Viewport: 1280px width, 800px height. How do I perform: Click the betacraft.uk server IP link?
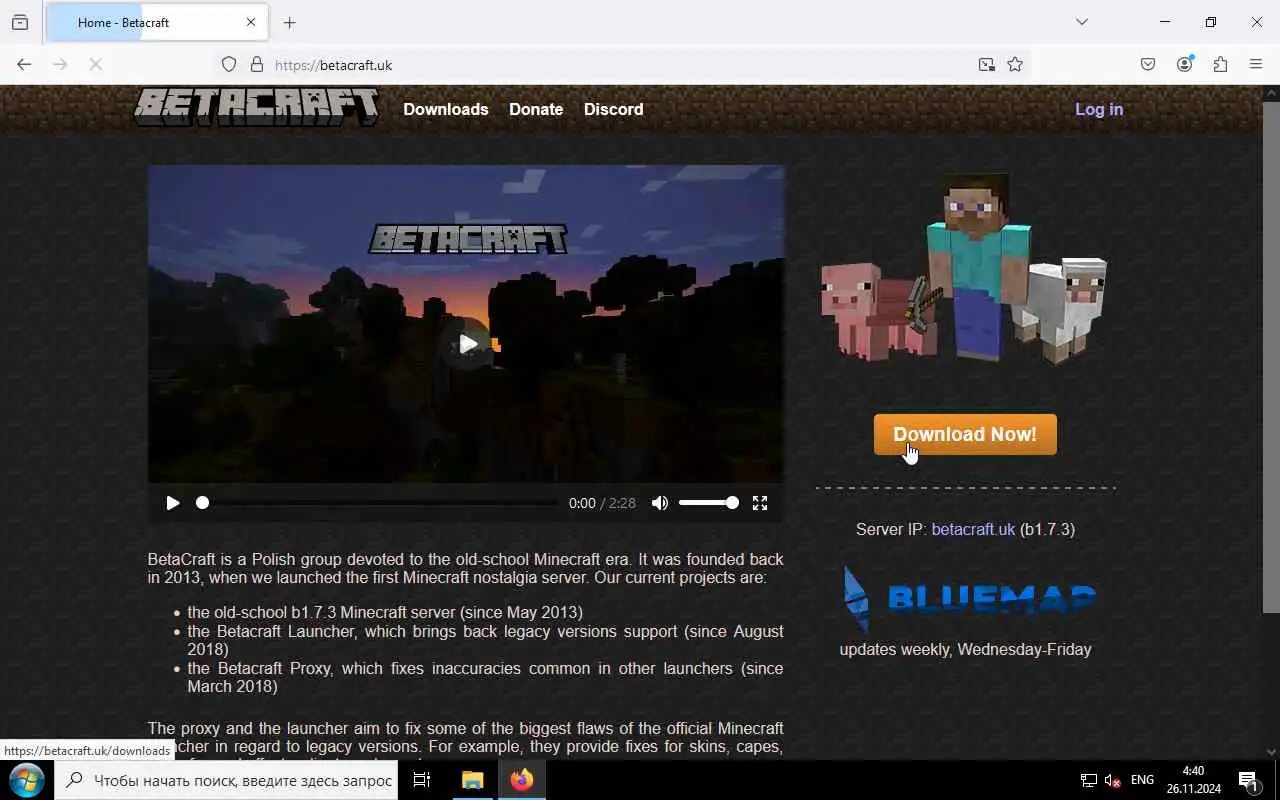973,529
